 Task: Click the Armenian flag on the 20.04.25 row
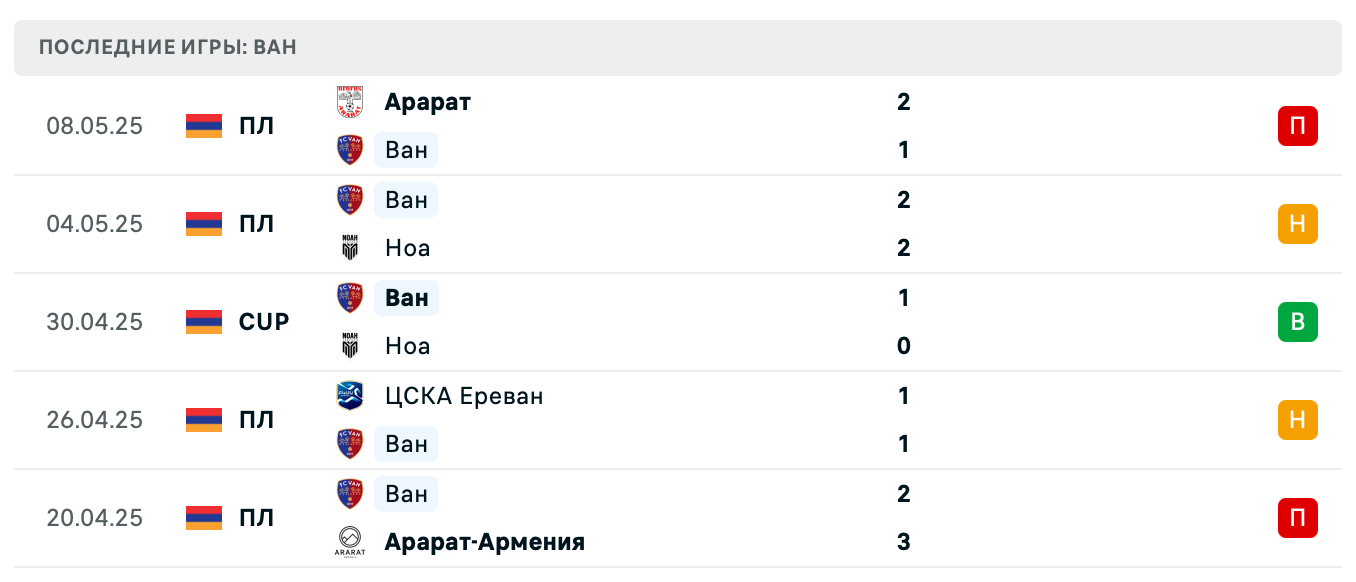pyautogui.click(x=203, y=518)
